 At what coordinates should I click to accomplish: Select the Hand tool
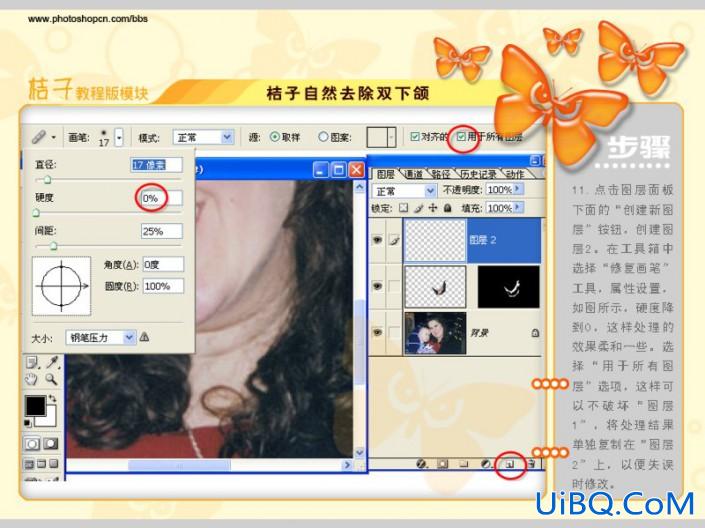(31, 380)
